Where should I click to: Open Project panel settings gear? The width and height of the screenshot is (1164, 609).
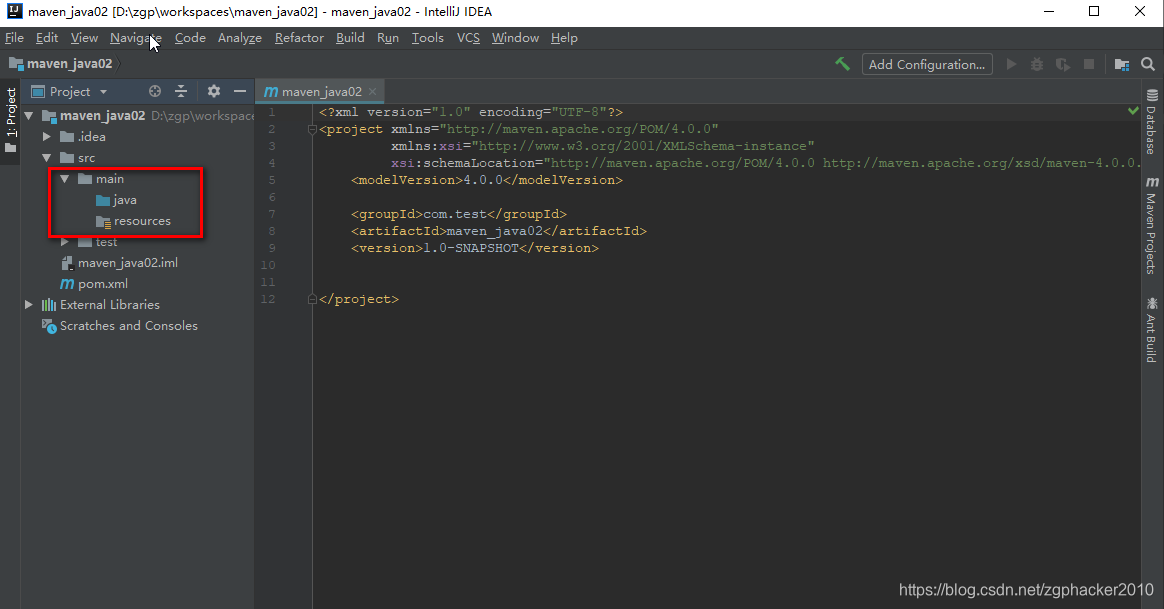(214, 91)
